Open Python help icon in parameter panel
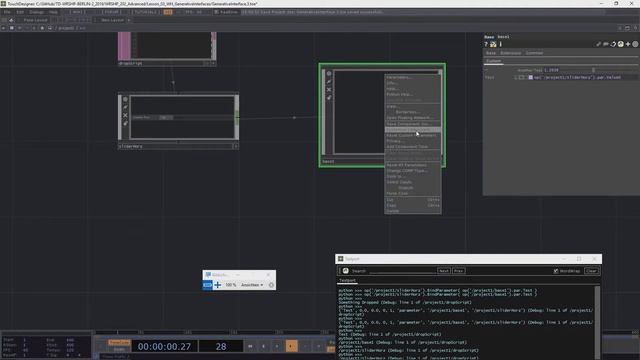This screenshot has width=640, height=360. (493, 44)
